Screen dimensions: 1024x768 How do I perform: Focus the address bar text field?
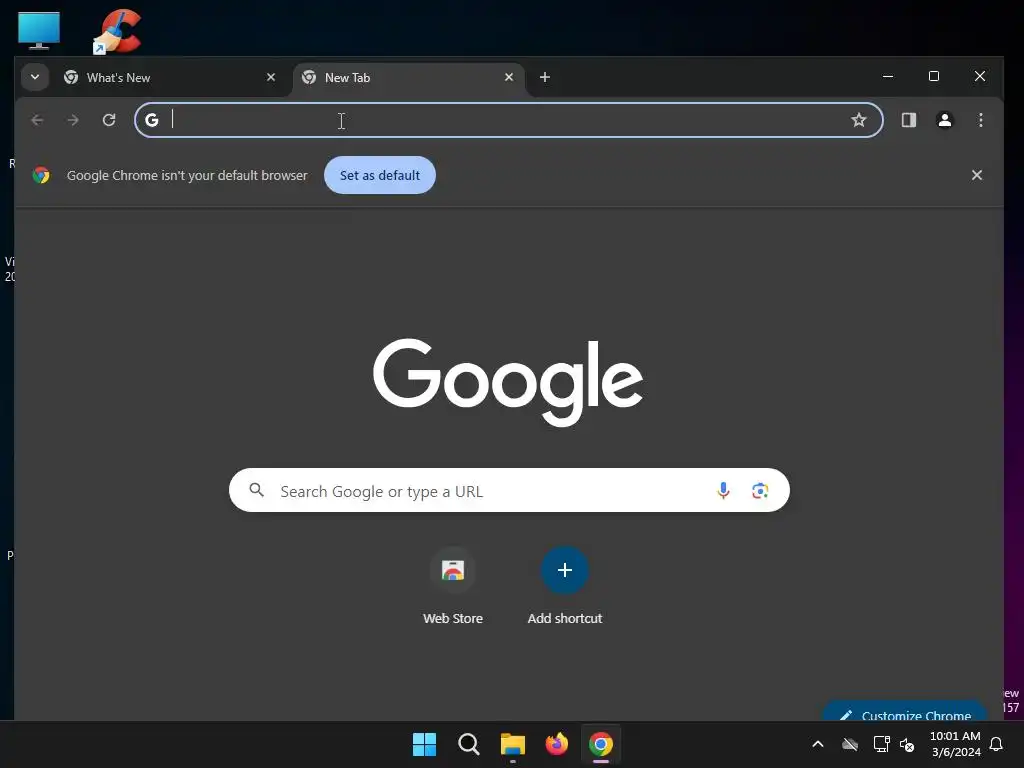pos(508,120)
